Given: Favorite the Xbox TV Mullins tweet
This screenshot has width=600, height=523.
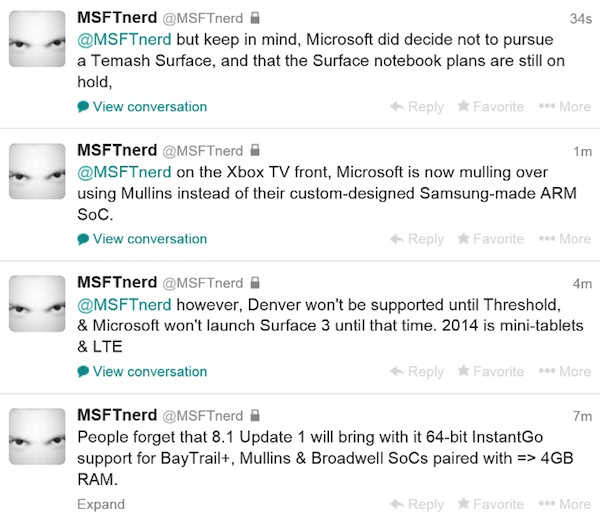Looking at the screenshot, I should 491,239.
